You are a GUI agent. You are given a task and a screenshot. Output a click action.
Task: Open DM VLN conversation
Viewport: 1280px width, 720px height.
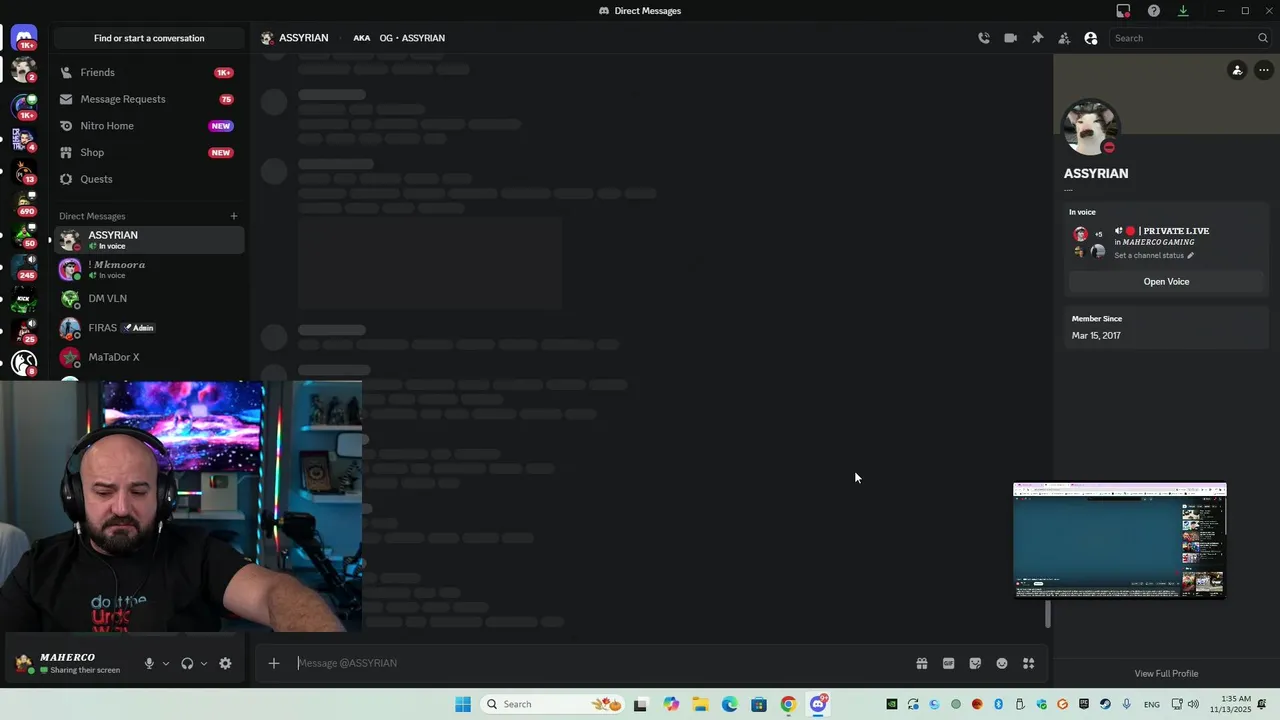tap(149, 298)
